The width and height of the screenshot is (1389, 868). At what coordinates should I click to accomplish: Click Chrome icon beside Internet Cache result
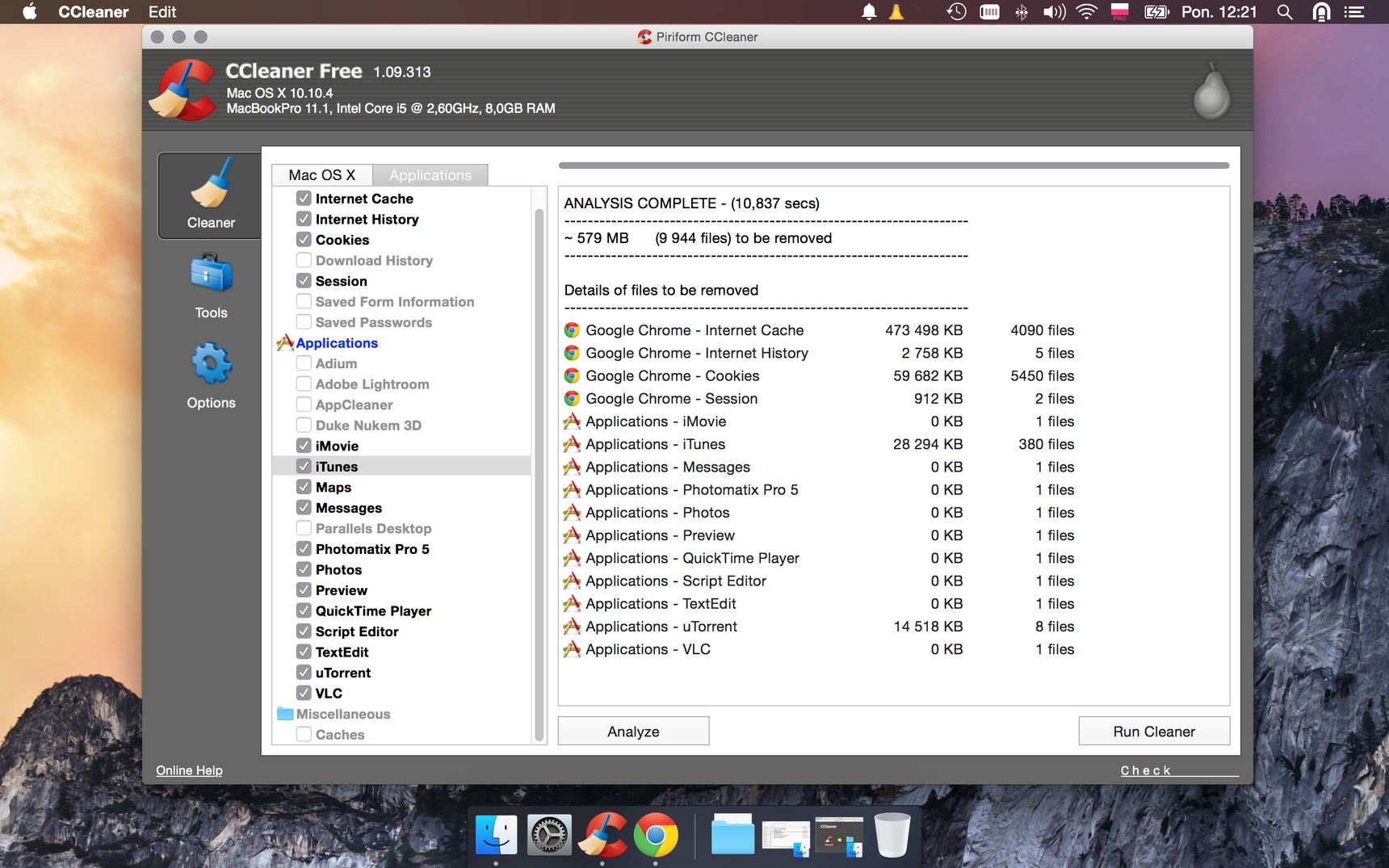[x=572, y=330]
